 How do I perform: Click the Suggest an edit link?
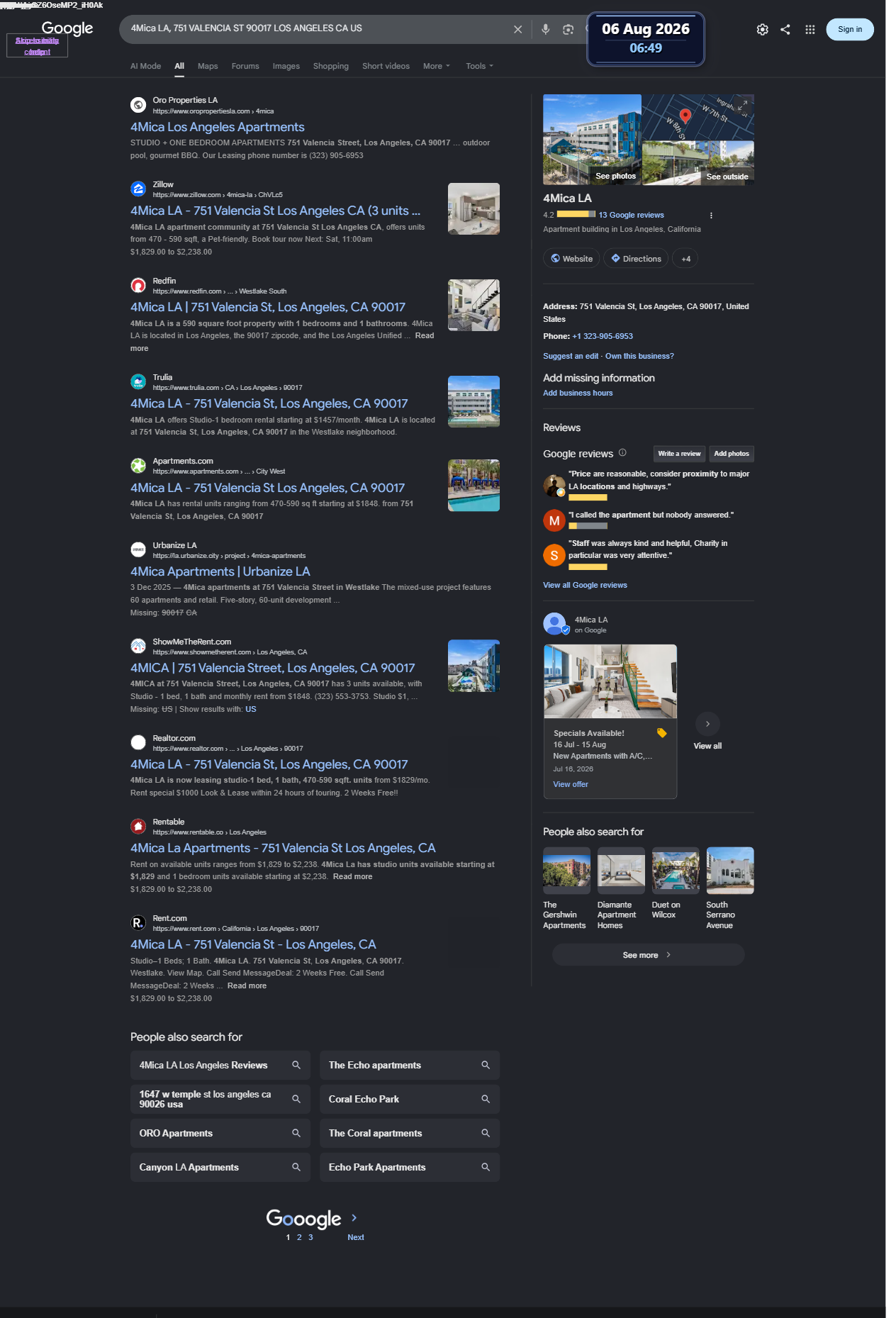[x=571, y=356]
